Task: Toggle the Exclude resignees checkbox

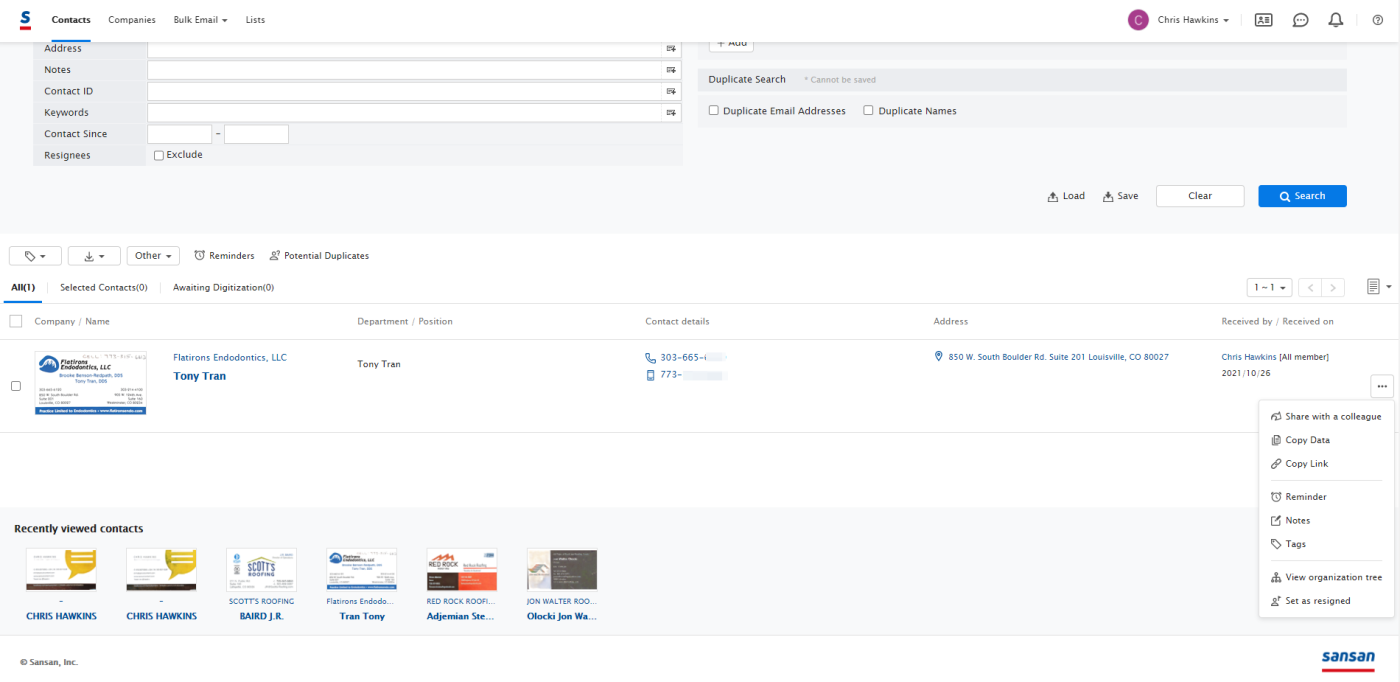Action: (x=159, y=155)
